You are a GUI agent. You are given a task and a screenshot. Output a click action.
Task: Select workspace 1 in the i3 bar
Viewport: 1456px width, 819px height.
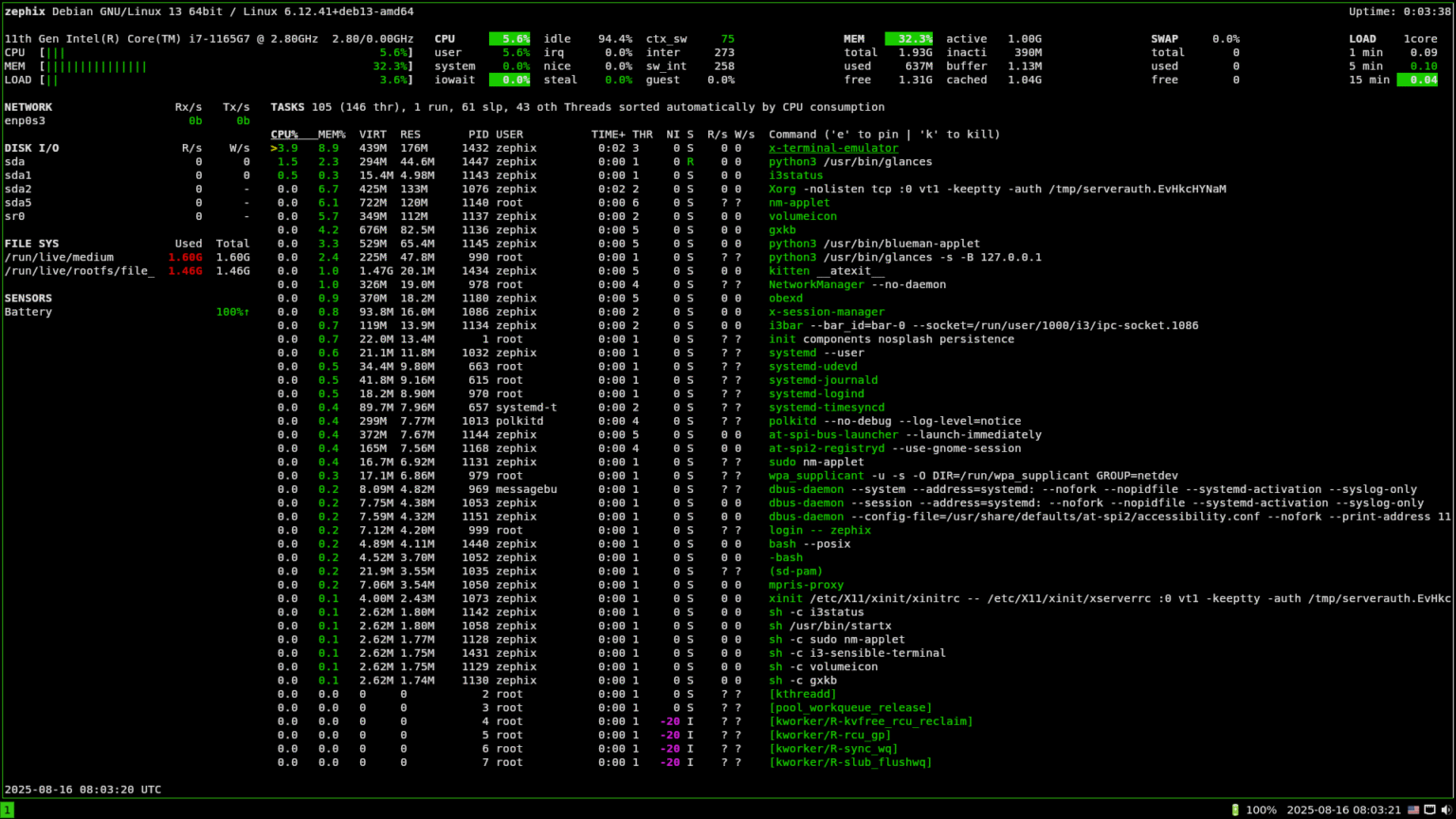point(8,810)
